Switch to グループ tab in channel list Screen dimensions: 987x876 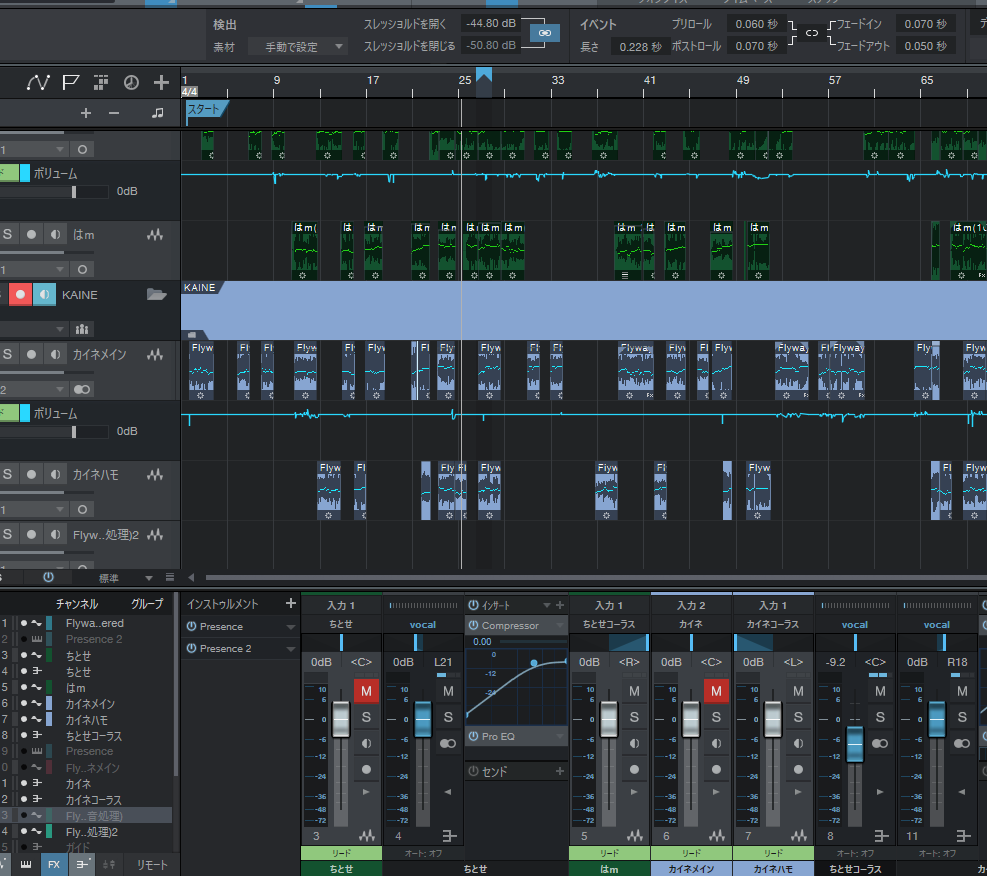coord(147,604)
